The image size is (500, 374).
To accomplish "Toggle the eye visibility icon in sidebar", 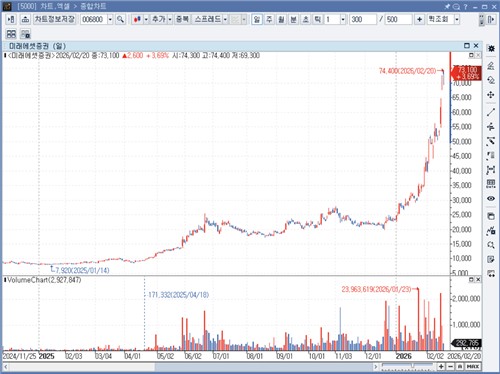I will pos(491,199).
